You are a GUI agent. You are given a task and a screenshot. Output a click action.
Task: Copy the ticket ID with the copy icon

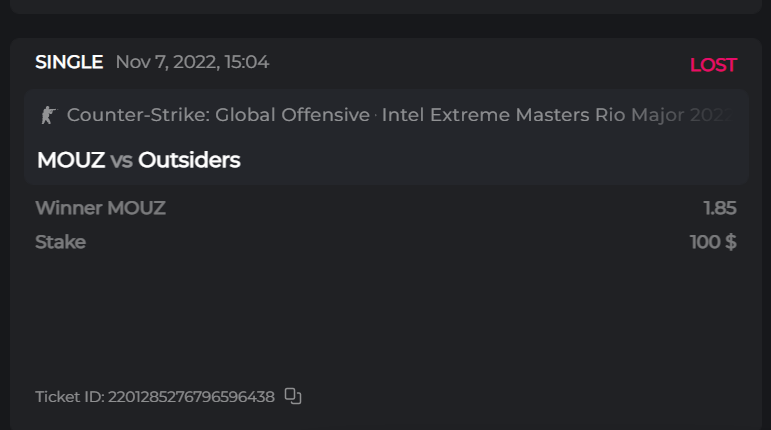pyautogui.click(x=293, y=396)
